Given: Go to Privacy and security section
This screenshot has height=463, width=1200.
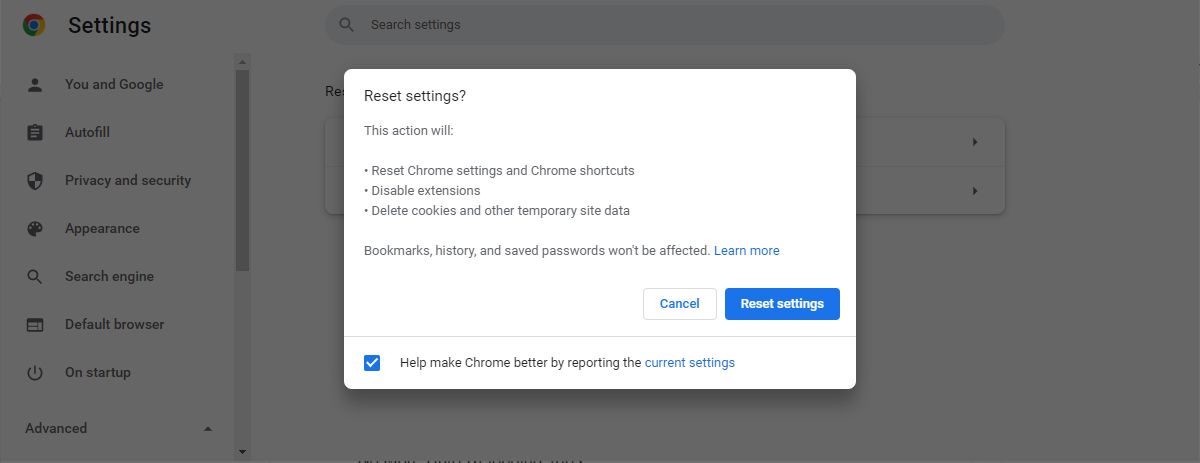Looking at the screenshot, I should point(128,181).
